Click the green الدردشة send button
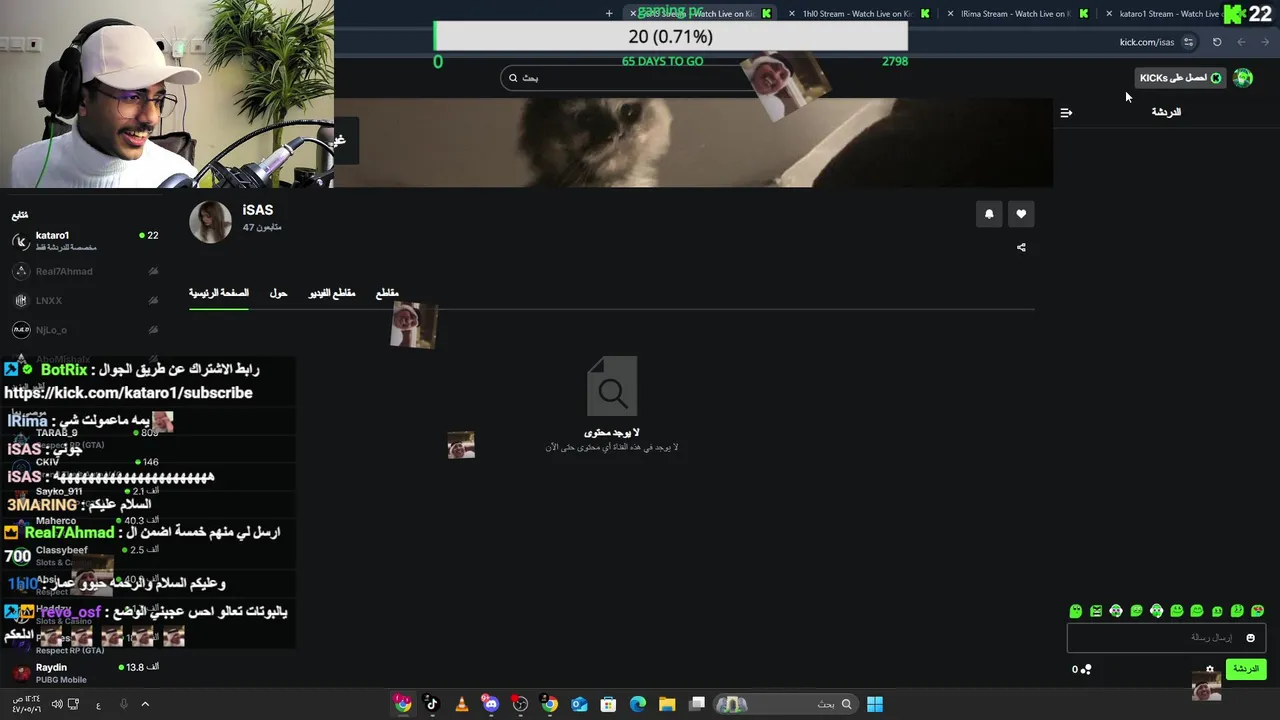 pyautogui.click(x=1246, y=669)
